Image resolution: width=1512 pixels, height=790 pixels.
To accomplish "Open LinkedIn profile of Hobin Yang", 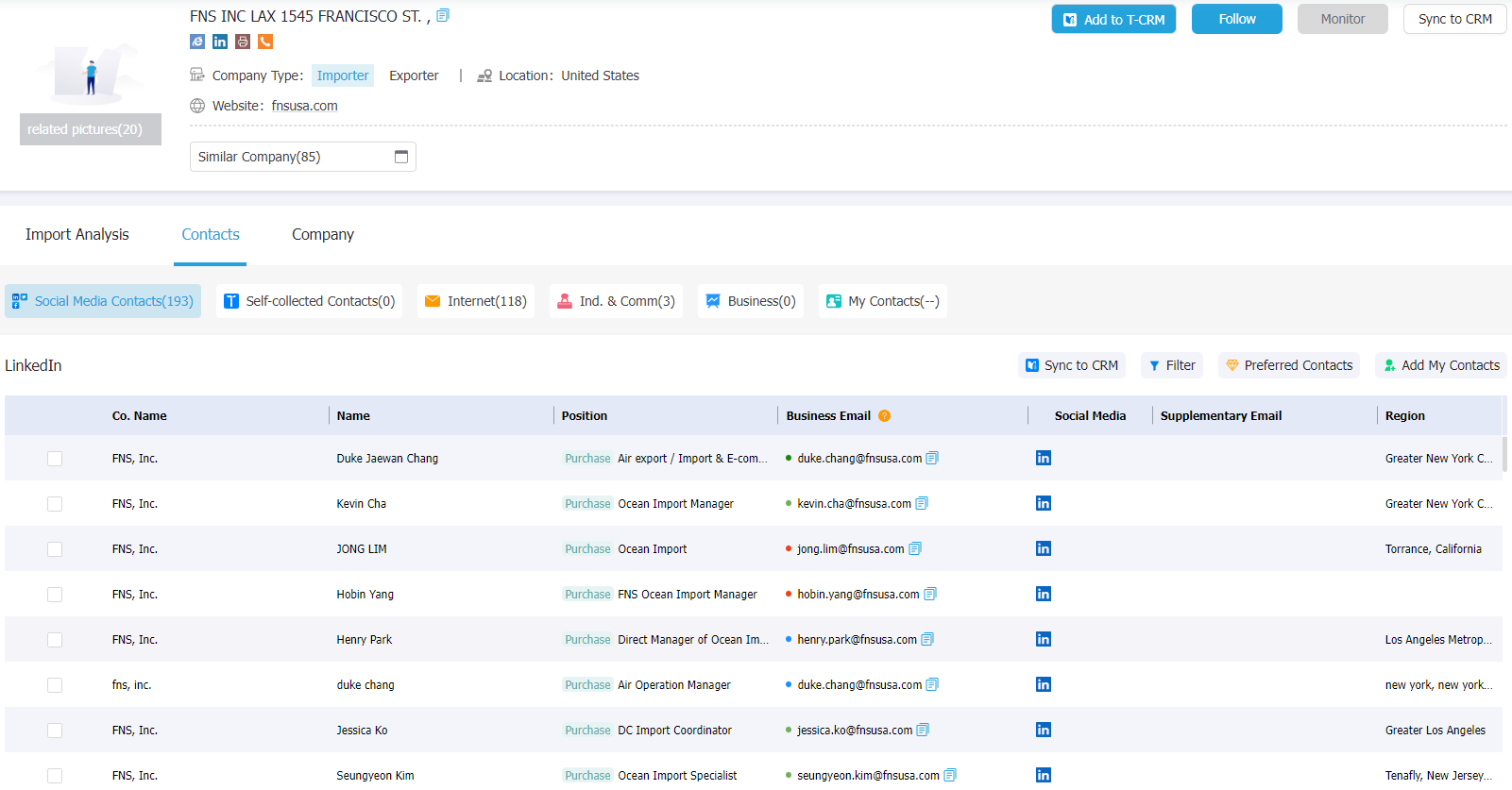I will tap(1044, 594).
